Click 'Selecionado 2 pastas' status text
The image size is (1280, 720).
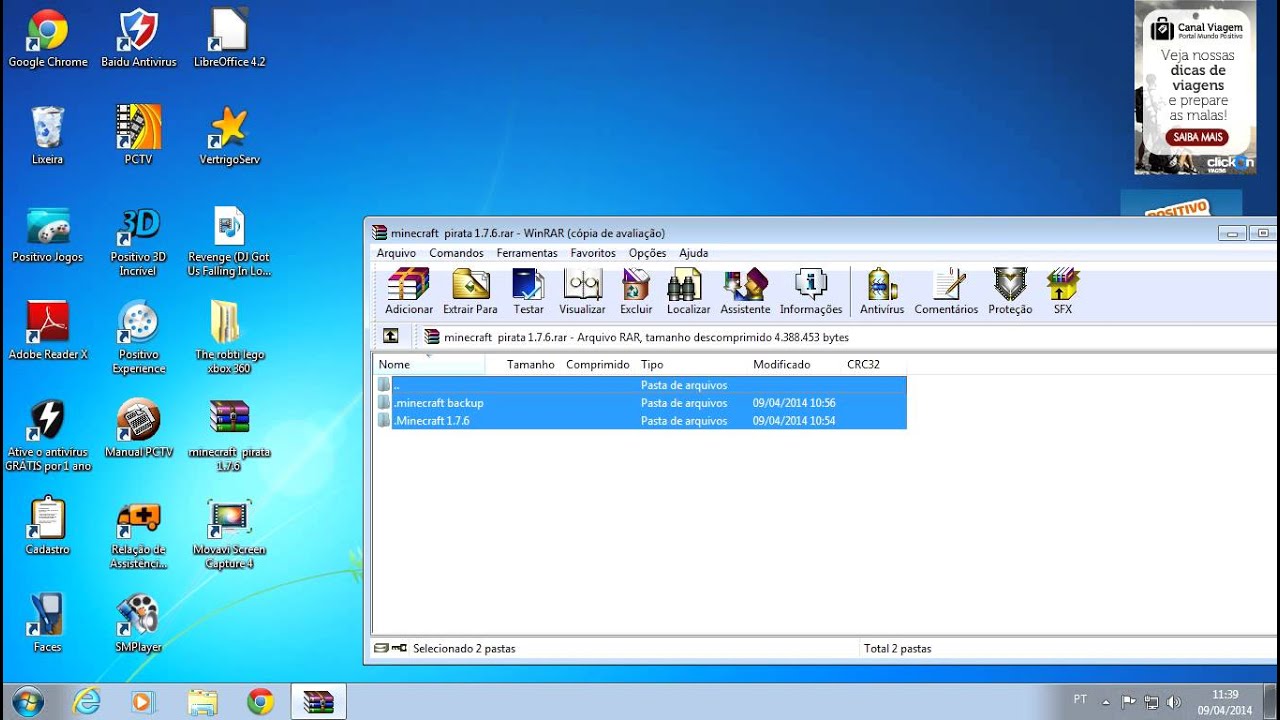[464, 648]
